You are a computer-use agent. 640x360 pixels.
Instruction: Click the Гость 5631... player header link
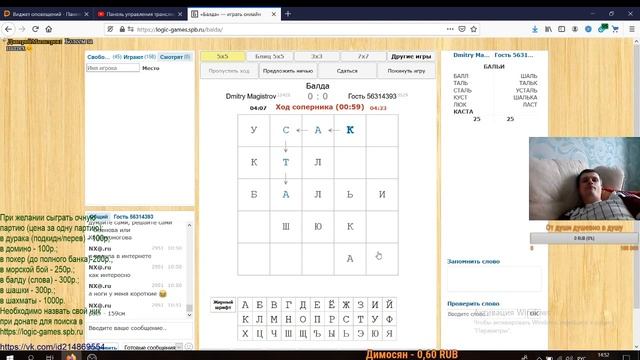(x=513, y=55)
